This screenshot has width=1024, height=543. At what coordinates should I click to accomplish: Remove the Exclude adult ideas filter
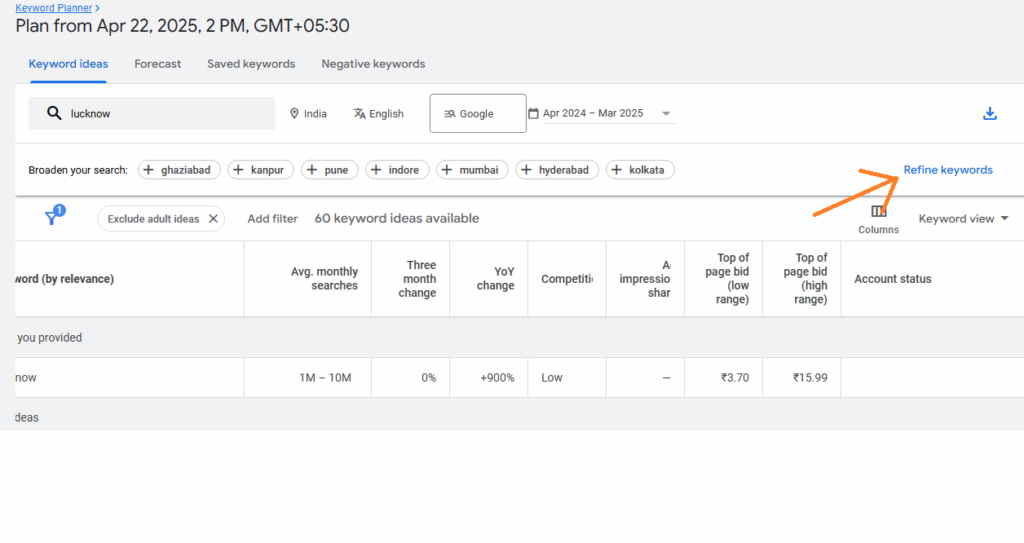pyautogui.click(x=213, y=219)
